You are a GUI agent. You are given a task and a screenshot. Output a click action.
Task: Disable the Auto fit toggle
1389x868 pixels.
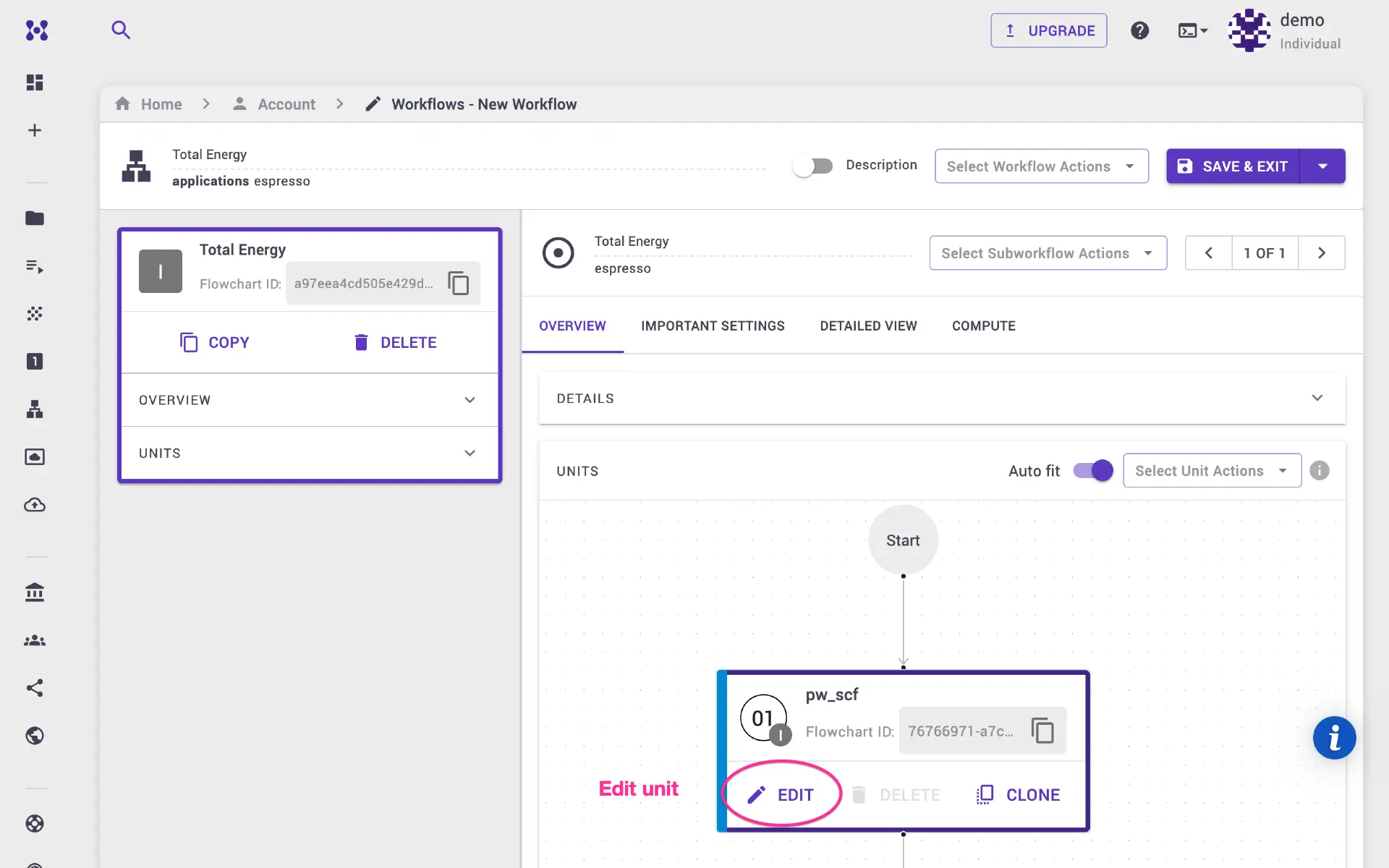[x=1093, y=471]
